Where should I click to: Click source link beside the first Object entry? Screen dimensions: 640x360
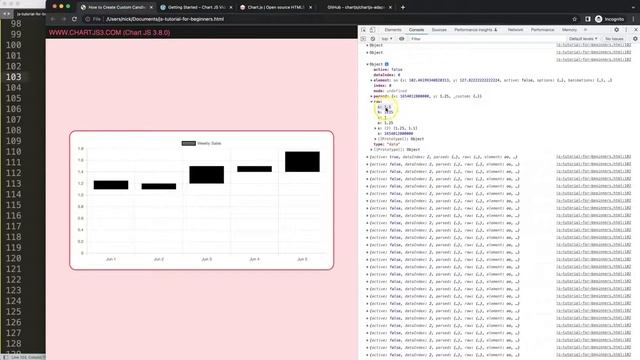(593, 45)
